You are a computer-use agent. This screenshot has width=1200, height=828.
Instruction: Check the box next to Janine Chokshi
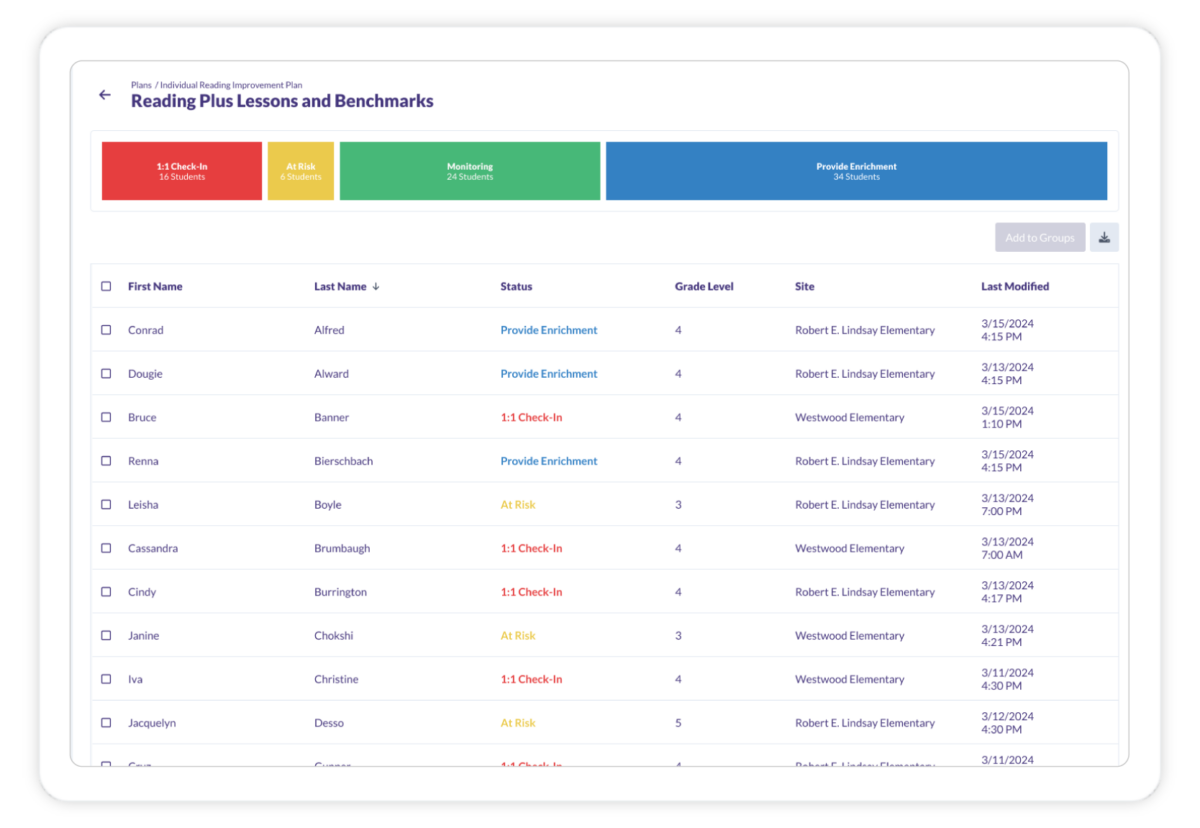click(x=107, y=636)
